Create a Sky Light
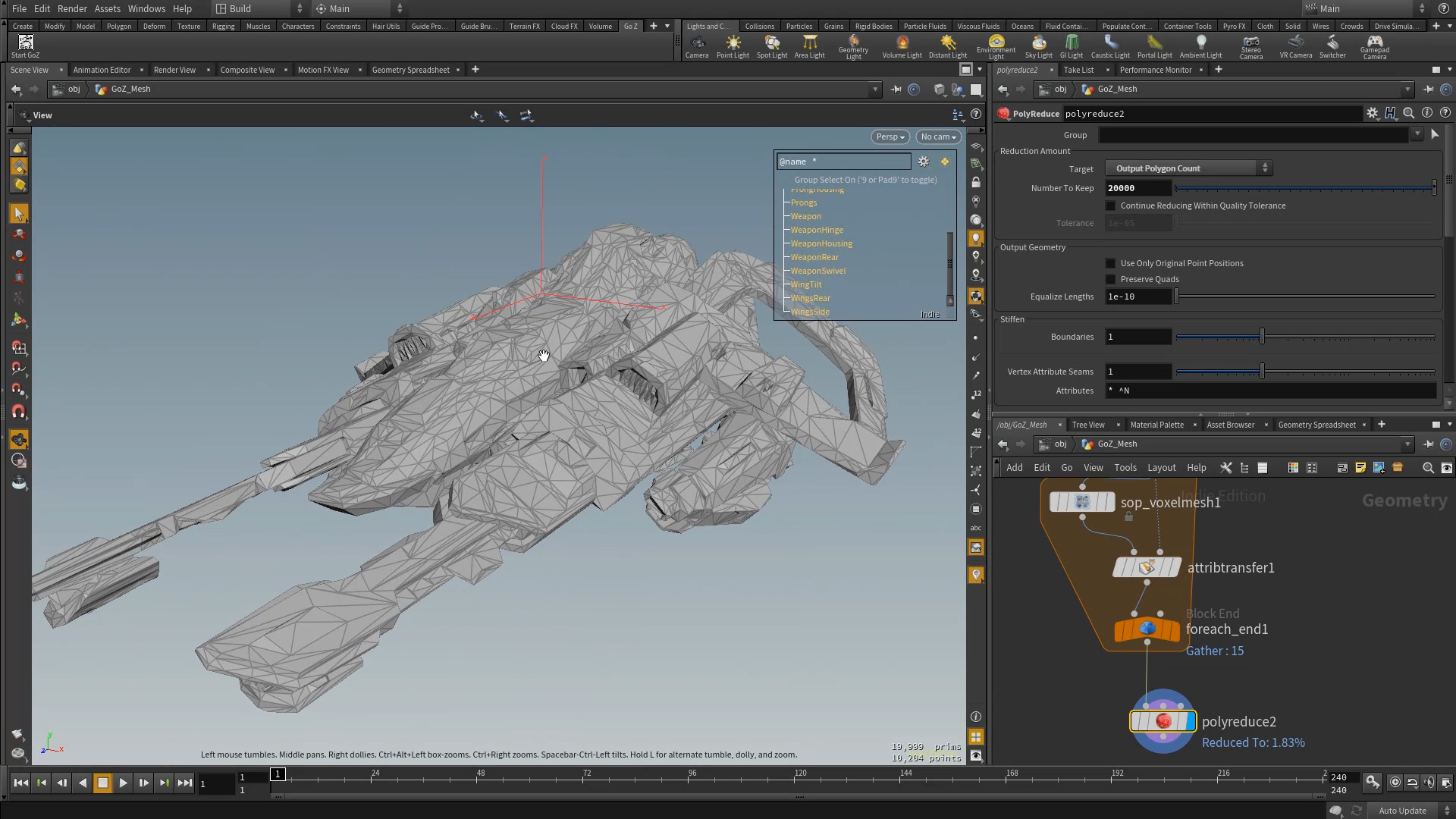Image resolution: width=1456 pixels, height=819 pixels. click(x=1039, y=45)
